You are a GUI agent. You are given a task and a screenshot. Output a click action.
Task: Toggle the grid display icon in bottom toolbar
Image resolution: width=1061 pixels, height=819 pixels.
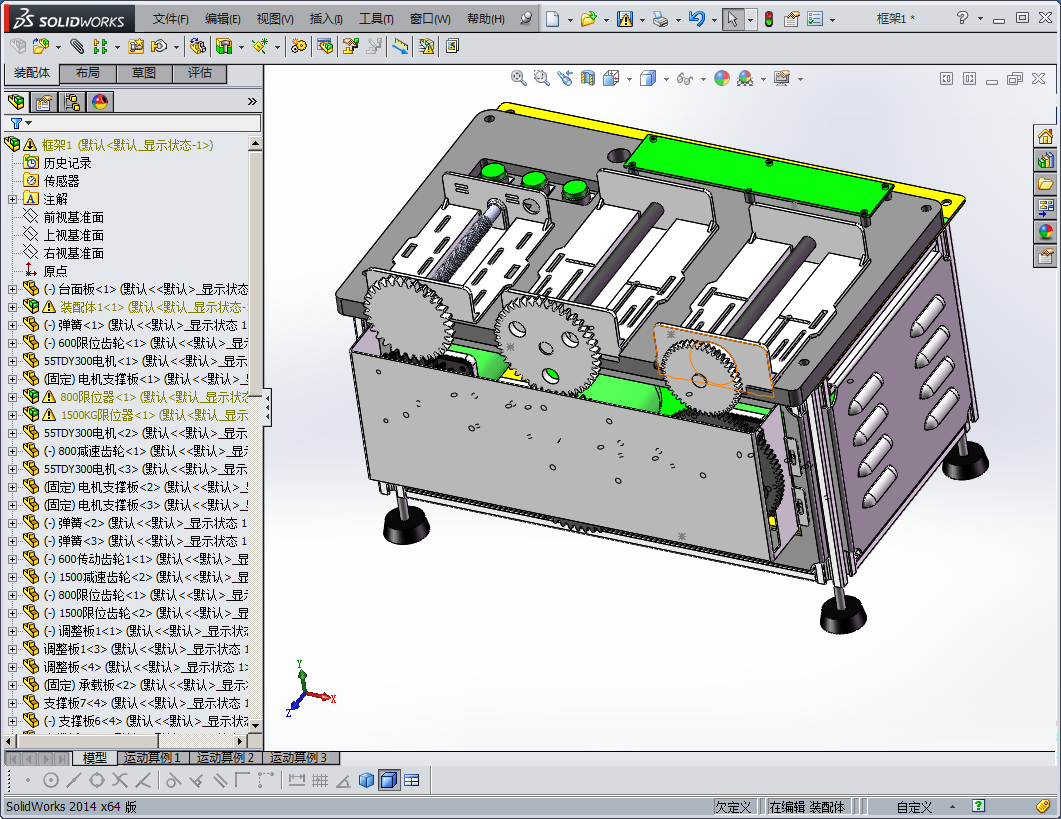point(320,780)
